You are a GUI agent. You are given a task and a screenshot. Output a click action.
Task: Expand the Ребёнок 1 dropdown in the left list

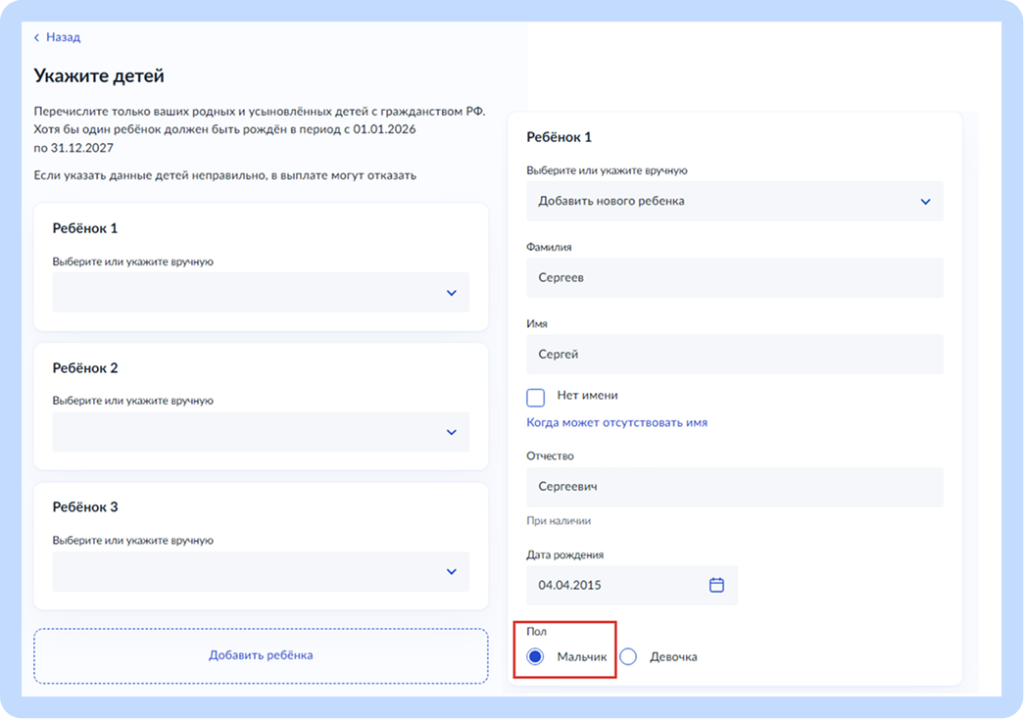261,292
